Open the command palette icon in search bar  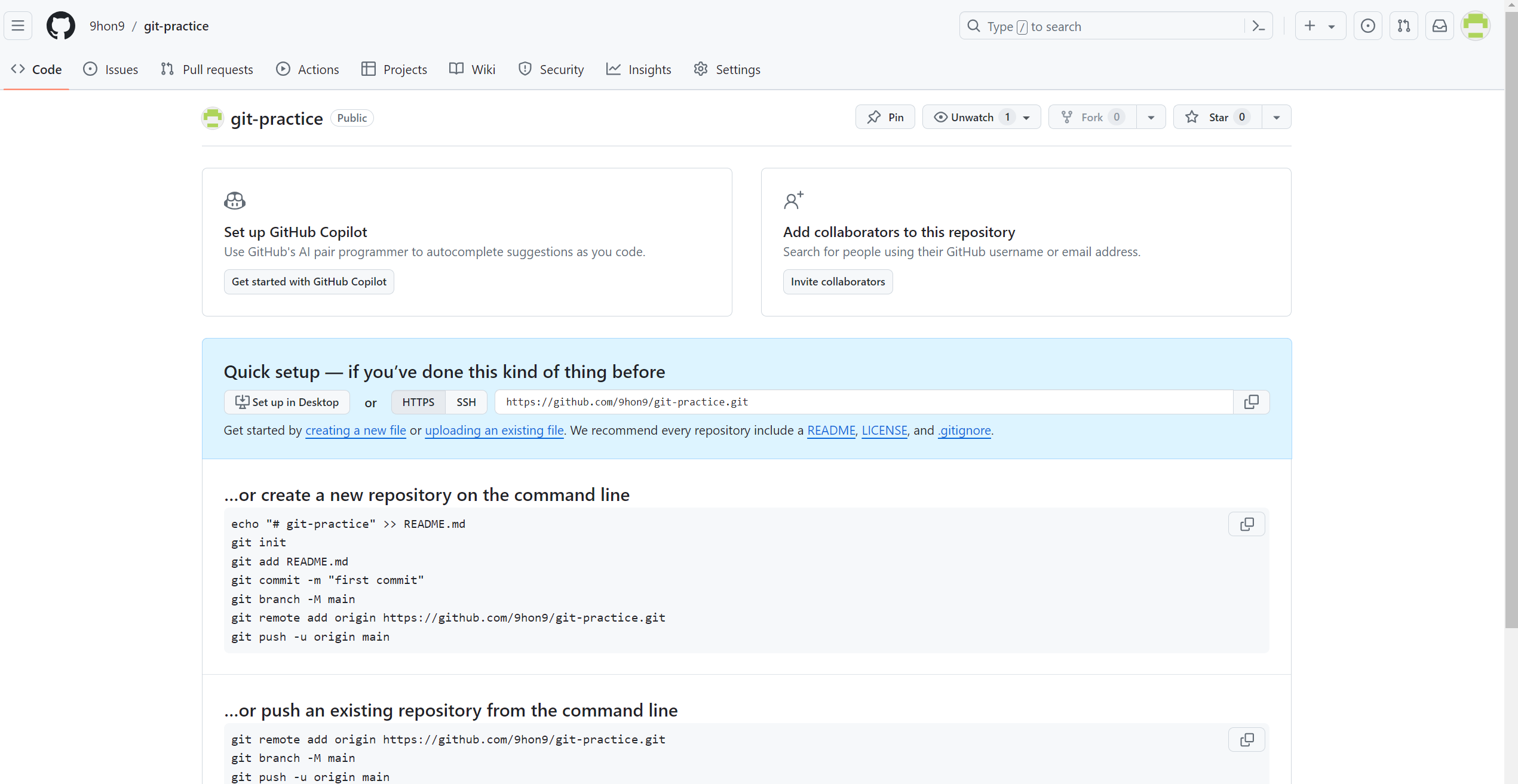(x=1259, y=26)
